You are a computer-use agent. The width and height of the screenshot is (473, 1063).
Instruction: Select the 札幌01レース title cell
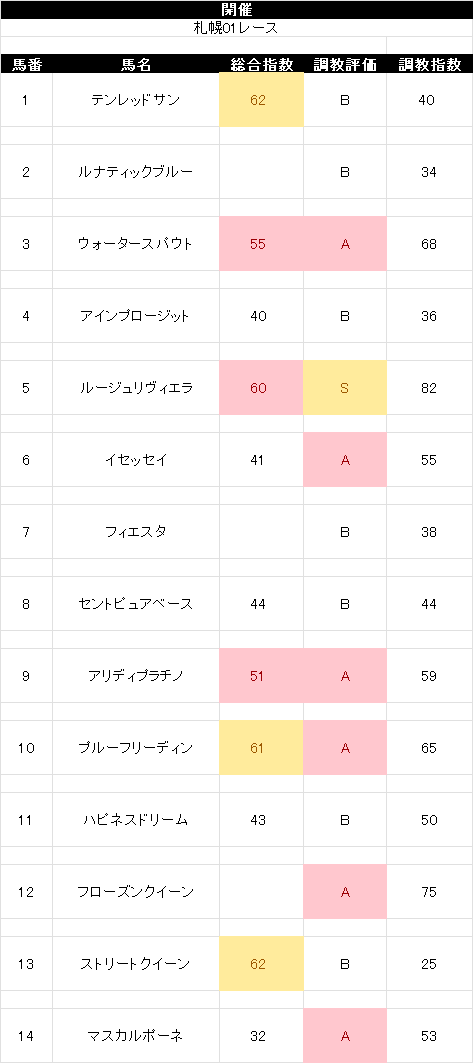click(x=236, y=28)
